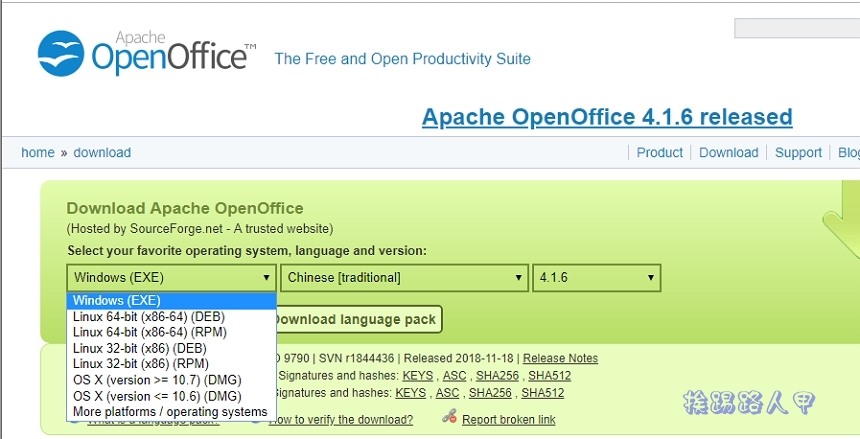Select Linux 64-bit (x86-64) (RPM) option
Viewport: 860px width, 439px height.
tap(171, 332)
